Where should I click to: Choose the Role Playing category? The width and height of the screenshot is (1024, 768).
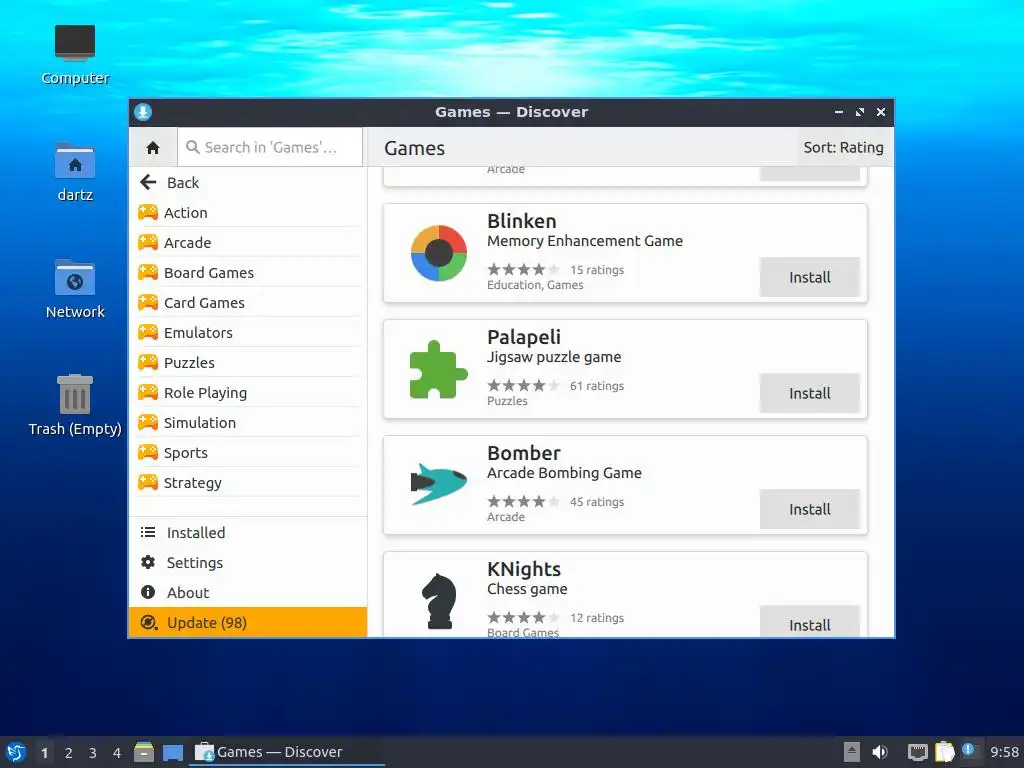point(248,393)
